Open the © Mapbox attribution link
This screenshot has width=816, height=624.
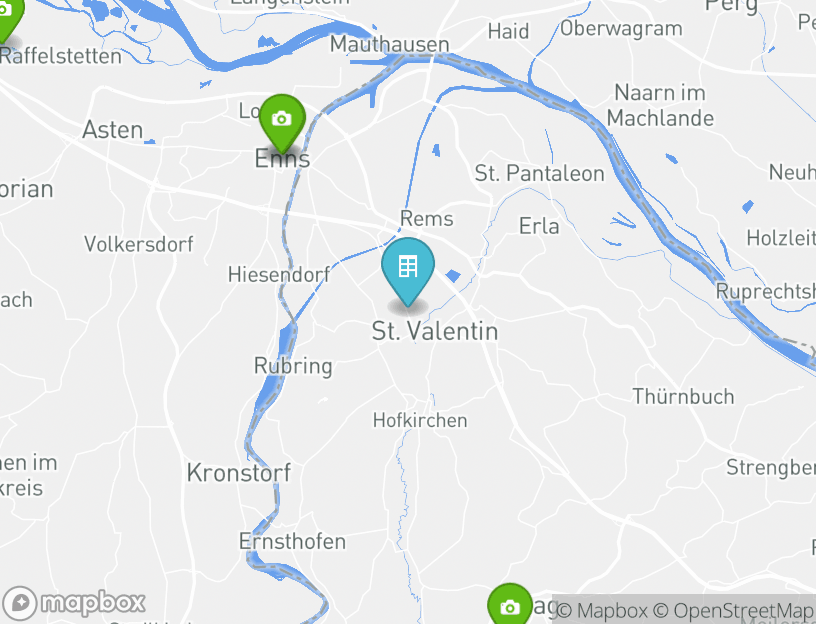click(602, 610)
